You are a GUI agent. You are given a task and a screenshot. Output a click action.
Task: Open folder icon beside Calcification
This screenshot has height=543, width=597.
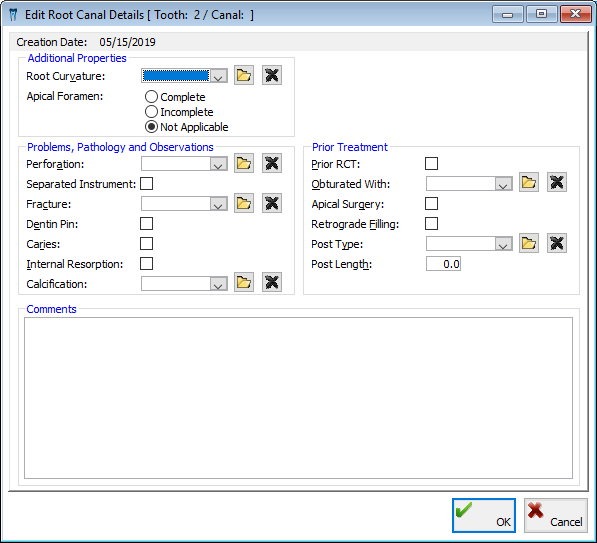click(x=244, y=283)
